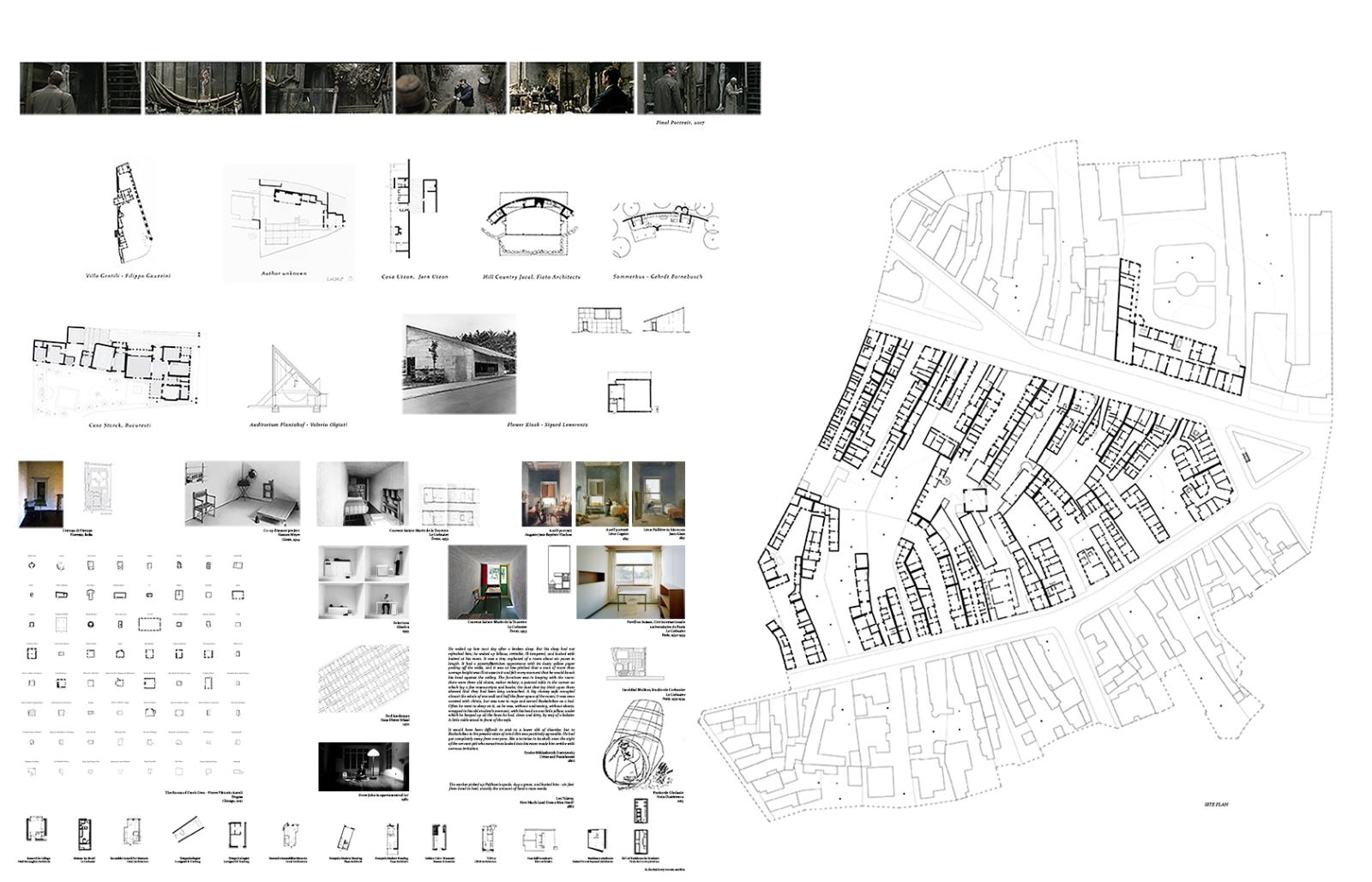The width and height of the screenshot is (1372, 882).
Task: Open the Co-op Zimmer interior photo
Action: tap(243, 494)
